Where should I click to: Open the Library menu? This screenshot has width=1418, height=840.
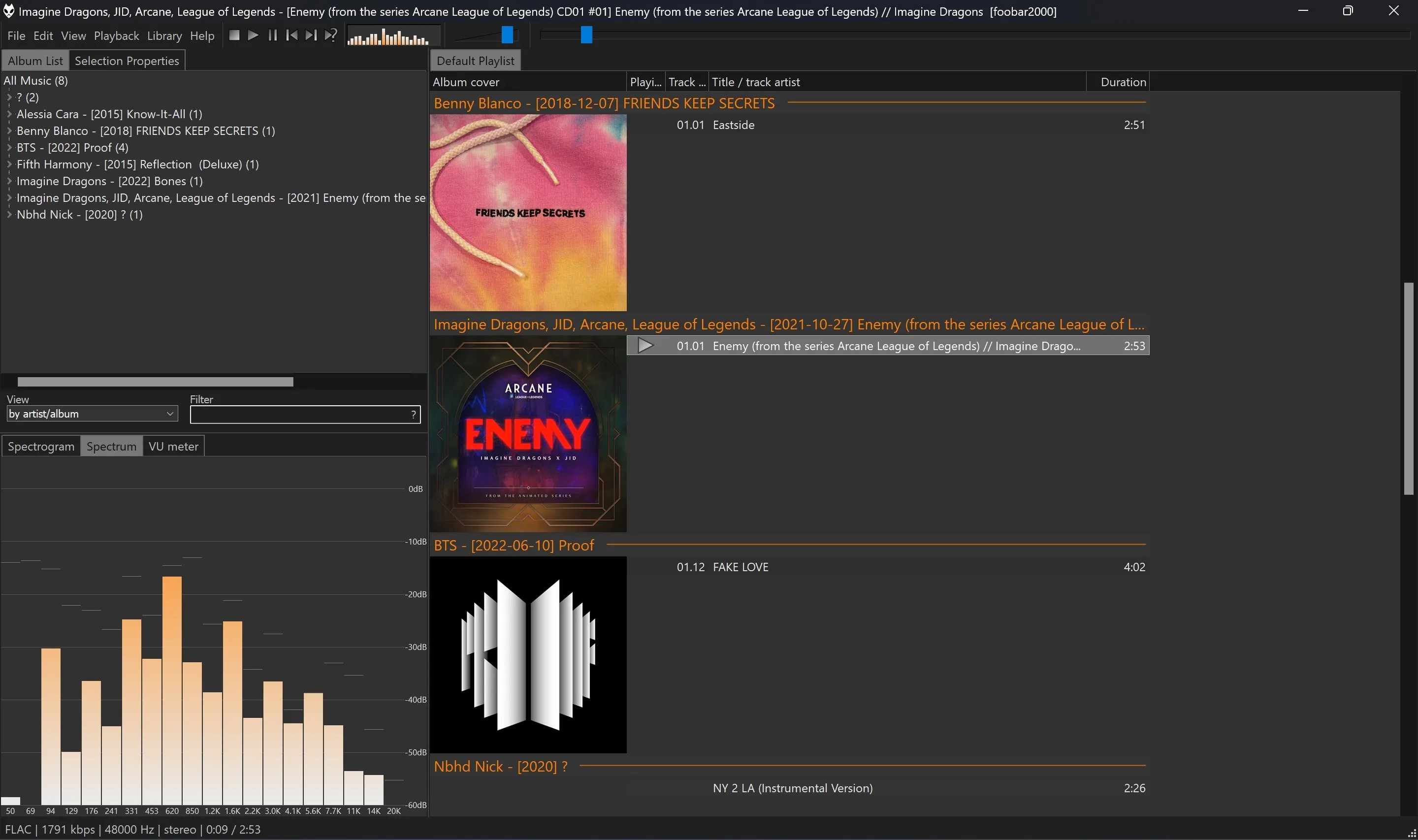click(x=164, y=35)
